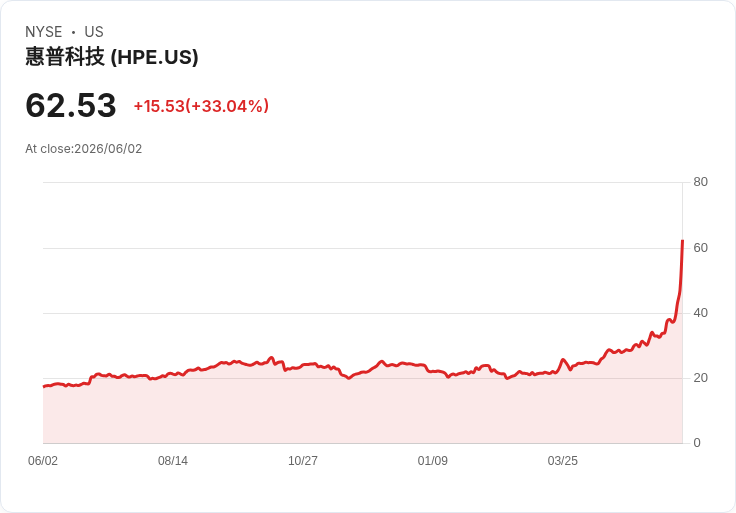Click the separator dot between NYSE and US

coord(74,32)
